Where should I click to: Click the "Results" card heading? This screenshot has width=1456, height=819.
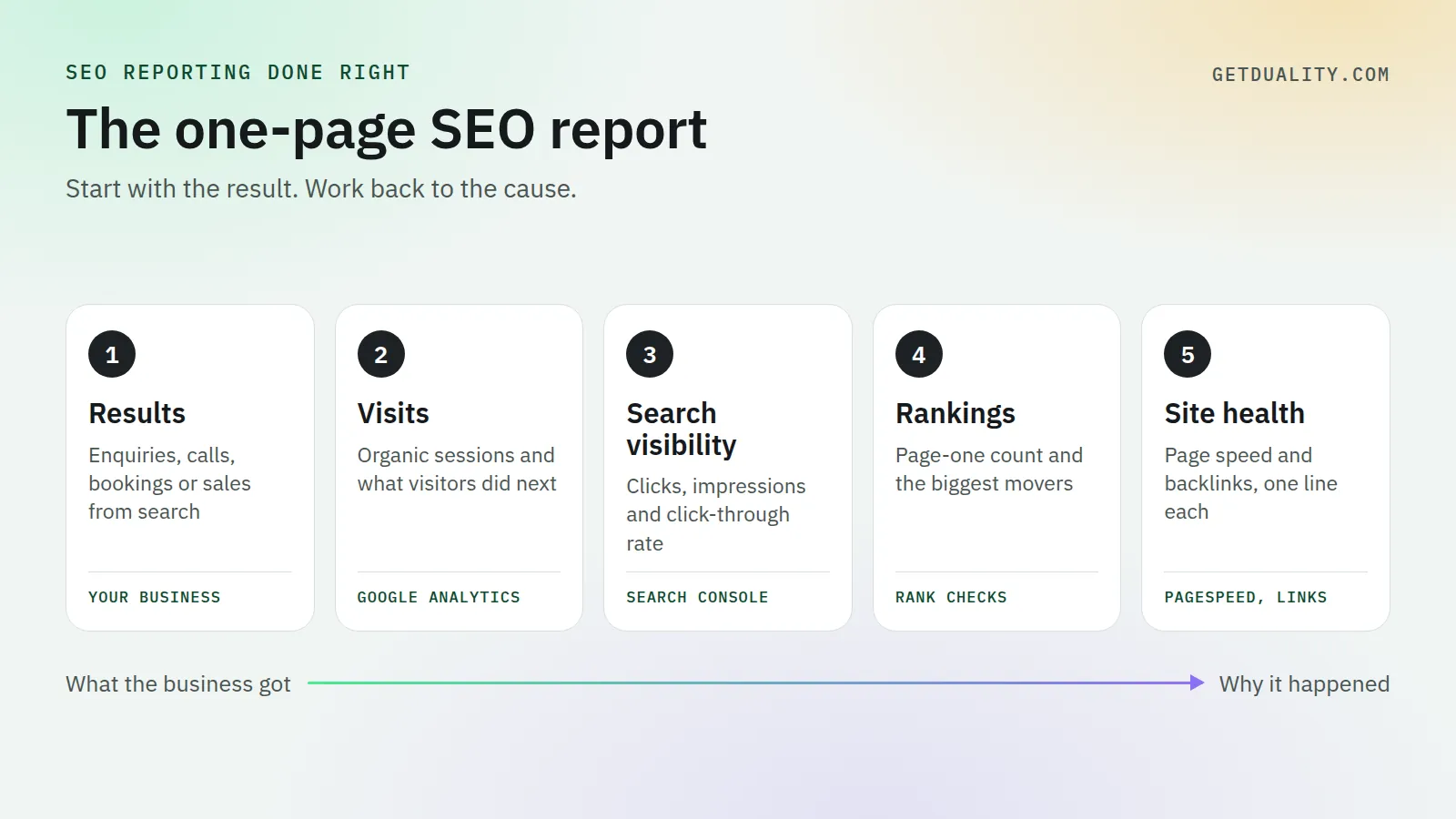[137, 413]
